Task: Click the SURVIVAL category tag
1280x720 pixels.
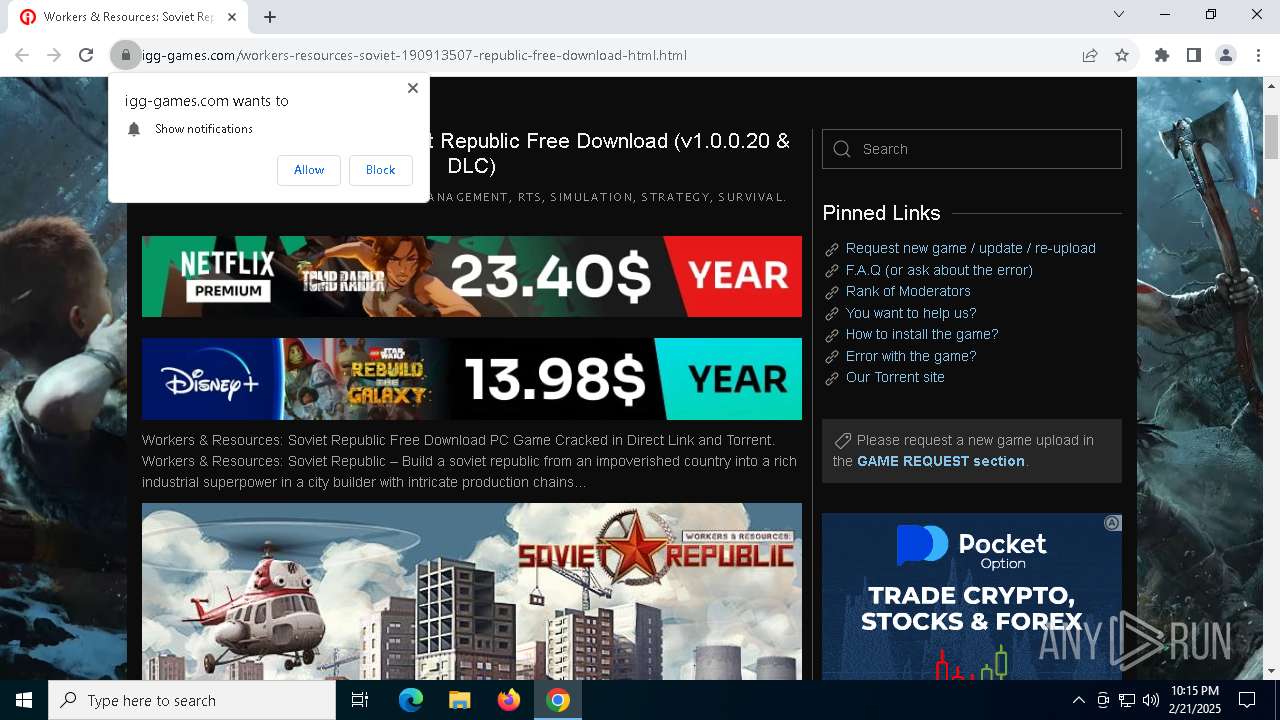Action: pos(752,197)
